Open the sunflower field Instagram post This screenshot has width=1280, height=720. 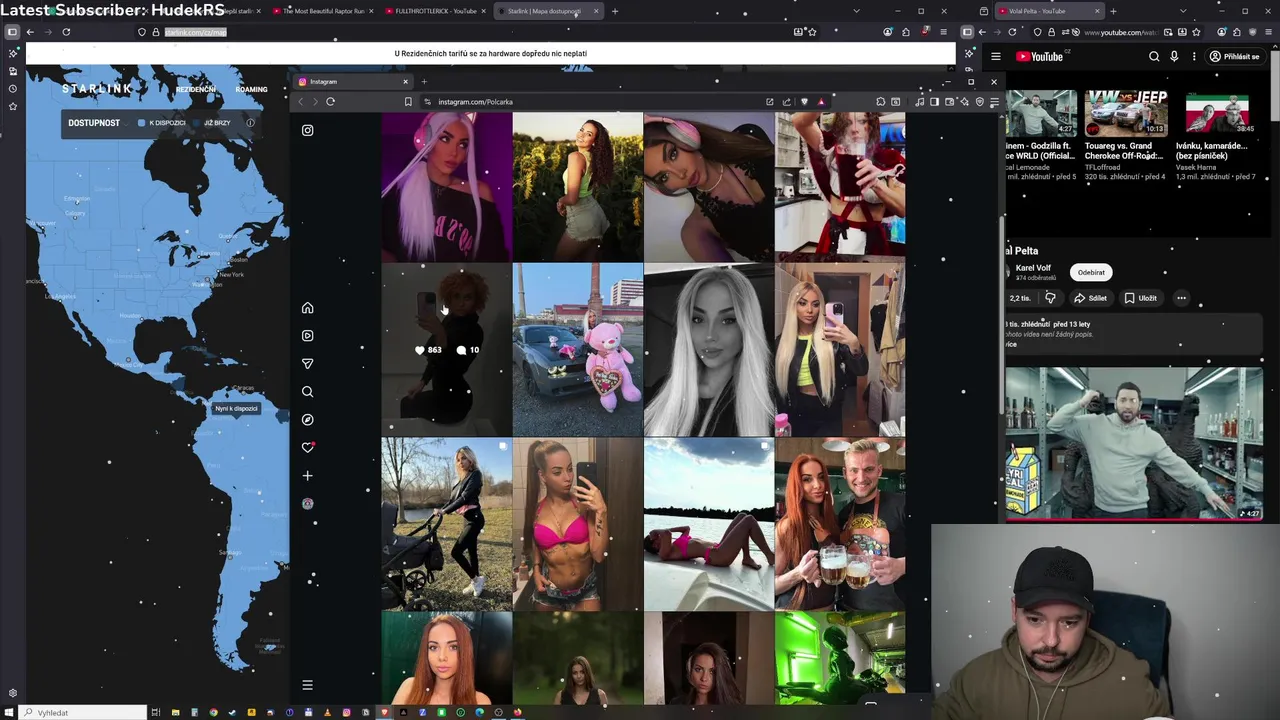tap(577, 186)
